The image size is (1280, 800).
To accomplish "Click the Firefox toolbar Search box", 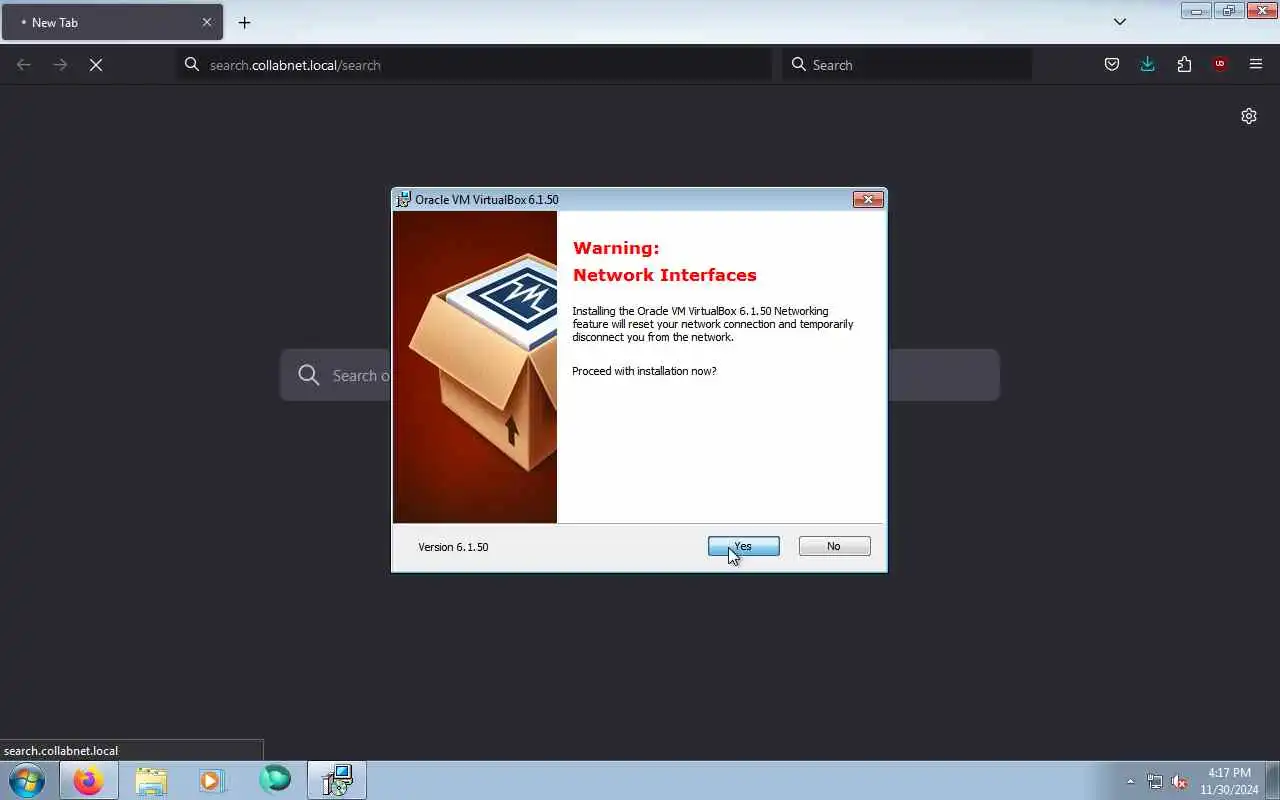I will 907,65.
